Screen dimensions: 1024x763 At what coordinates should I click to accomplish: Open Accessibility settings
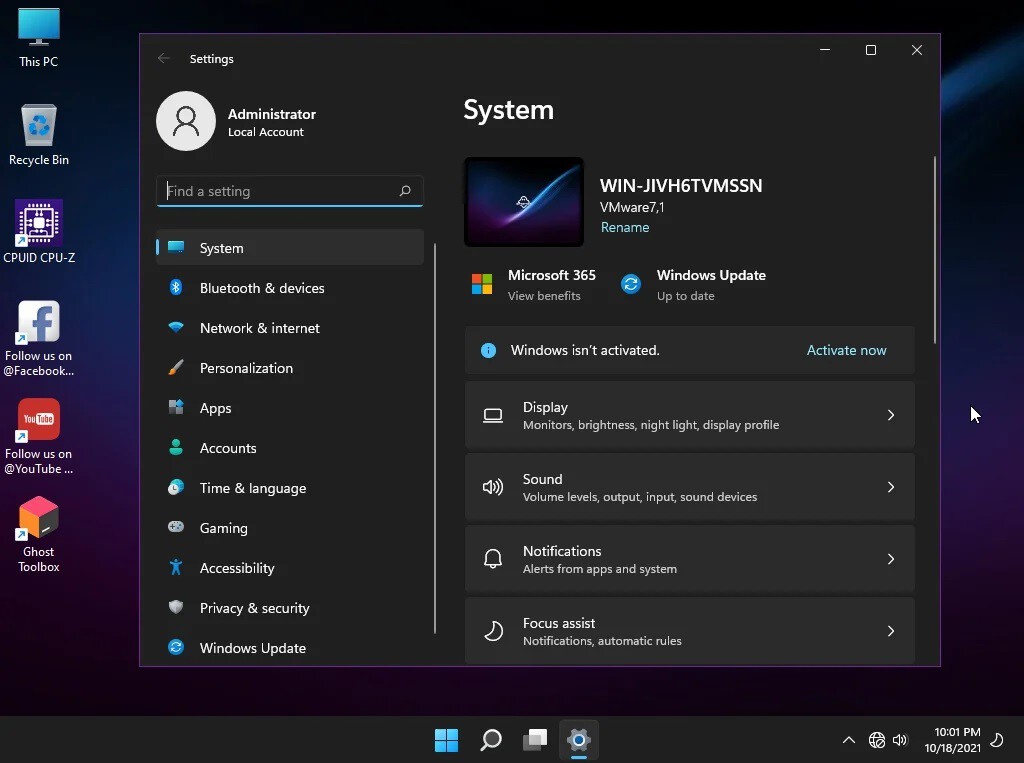tap(237, 568)
